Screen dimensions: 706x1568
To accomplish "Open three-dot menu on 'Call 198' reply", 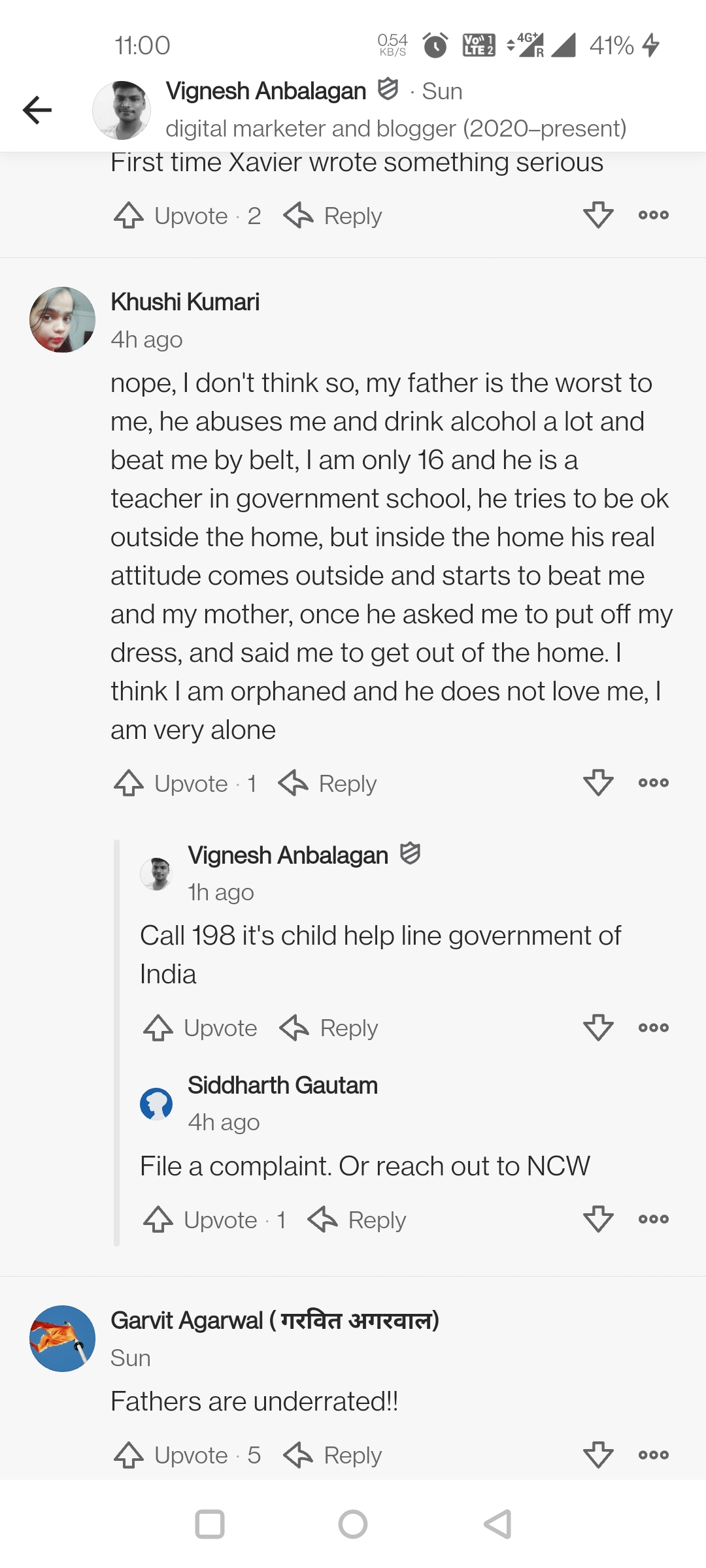I will [653, 1027].
